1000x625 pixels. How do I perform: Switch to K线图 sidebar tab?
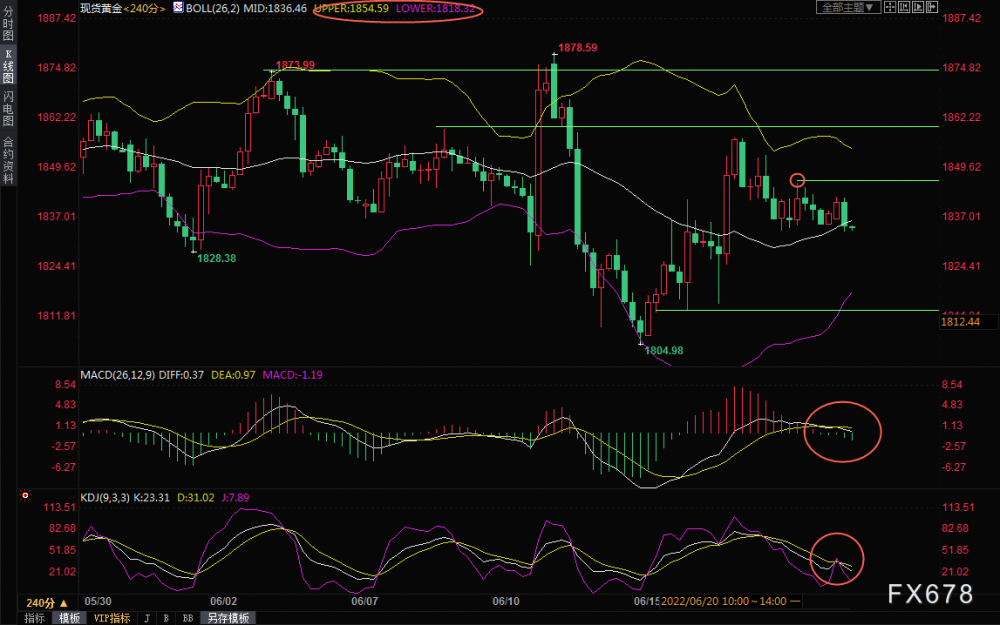click(x=8, y=66)
